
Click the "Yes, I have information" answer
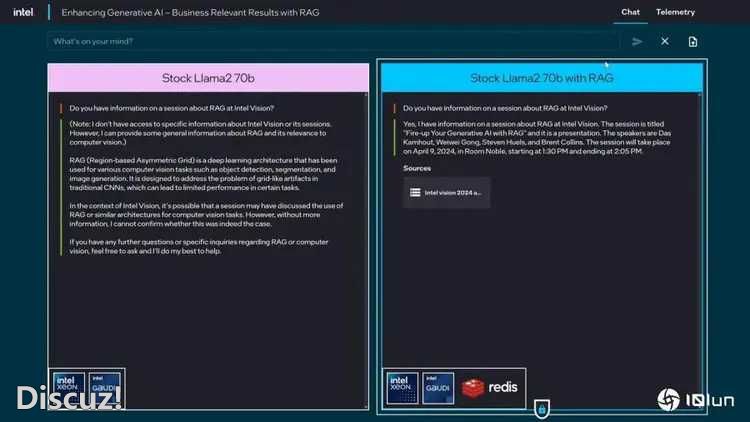pyautogui.click(x=537, y=137)
